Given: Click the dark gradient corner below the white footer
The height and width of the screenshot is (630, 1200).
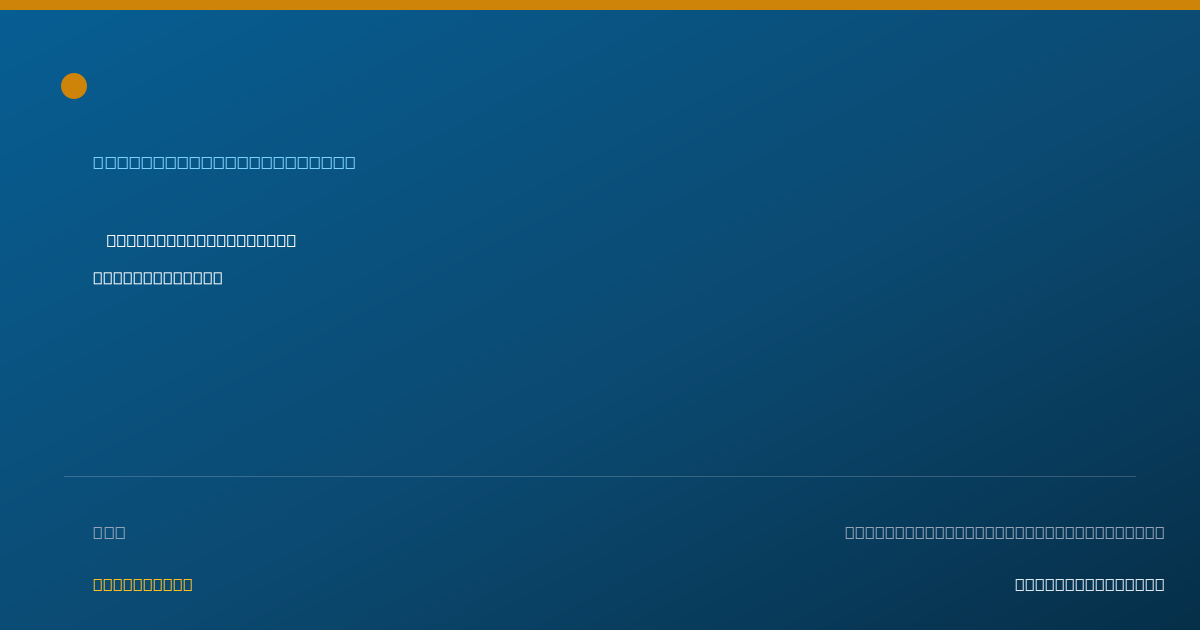Looking at the screenshot, I should click(1150, 612).
